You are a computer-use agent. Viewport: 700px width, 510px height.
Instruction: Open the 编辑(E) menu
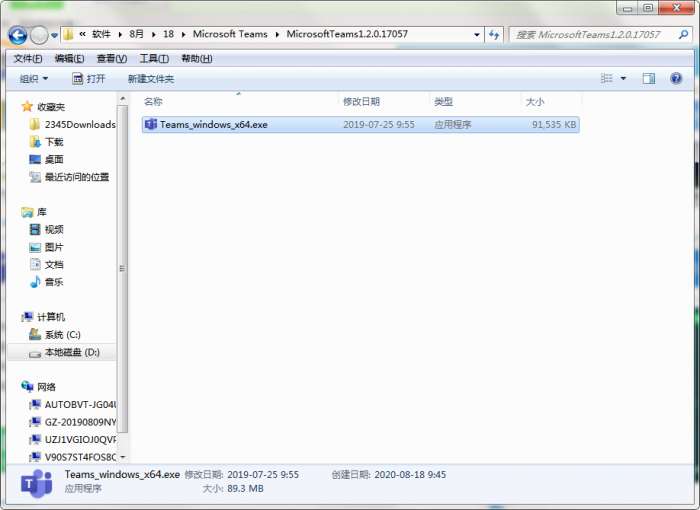[69, 59]
